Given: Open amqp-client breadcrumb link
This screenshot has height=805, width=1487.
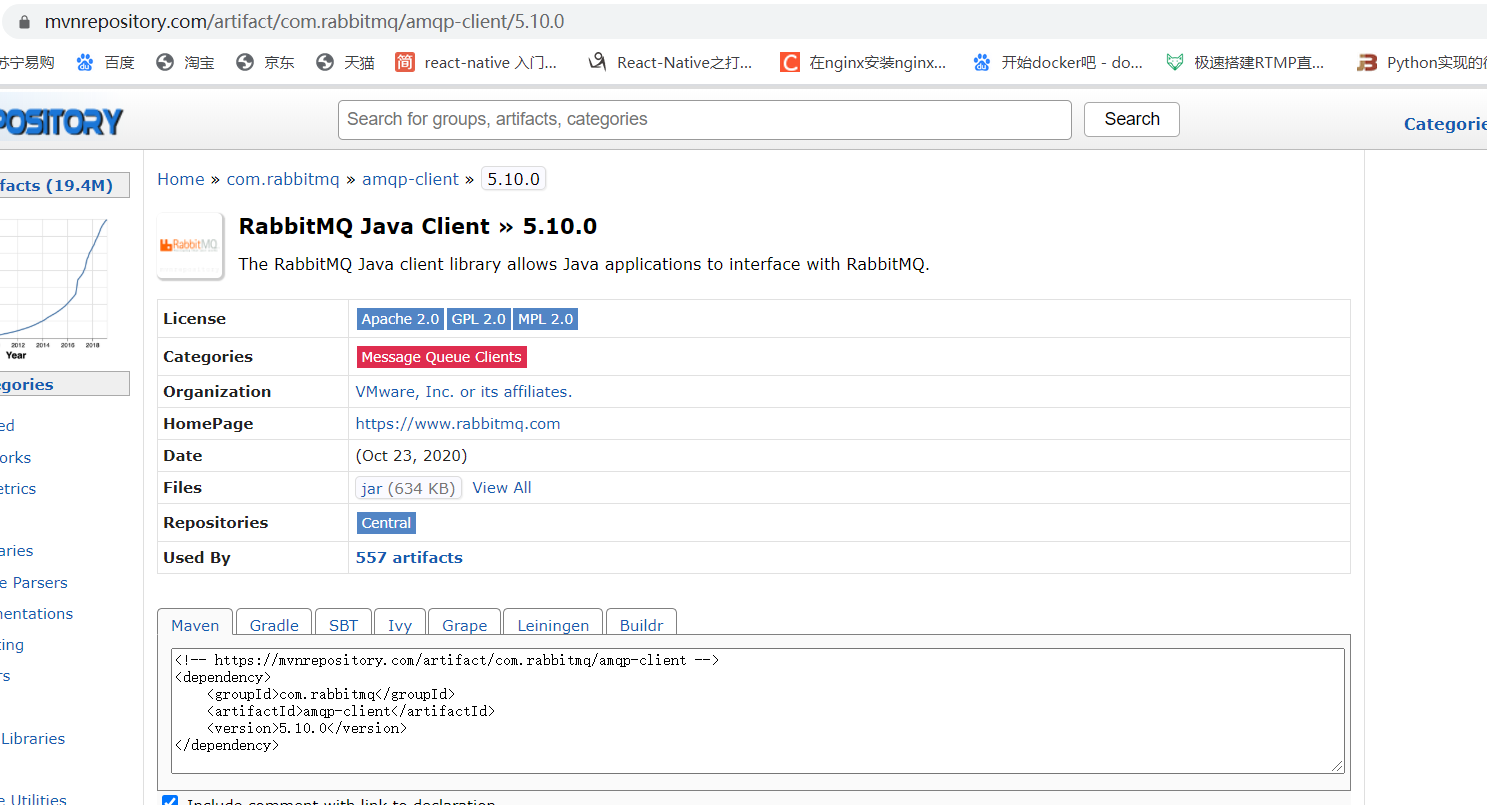Looking at the screenshot, I should [x=410, y=179].
